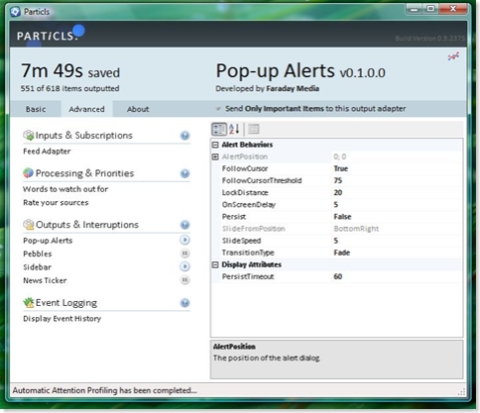Select the FollowCursor property name

click(245, 169)
